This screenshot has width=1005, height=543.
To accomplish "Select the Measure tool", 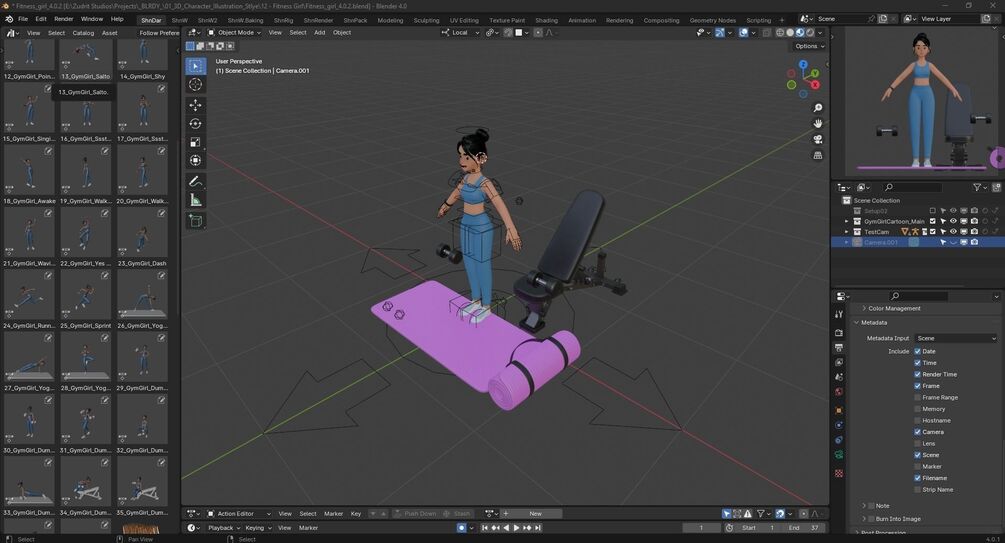I will 195,200.
